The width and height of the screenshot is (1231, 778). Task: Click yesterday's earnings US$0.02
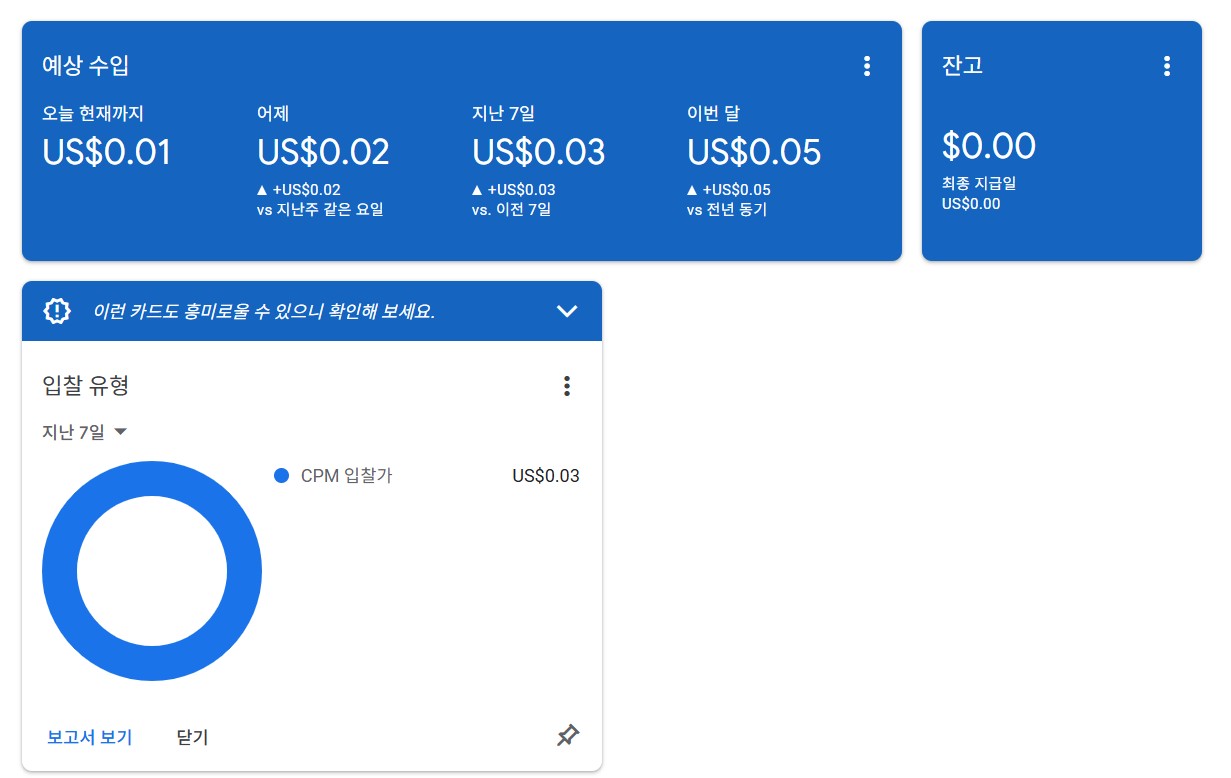coord(323,152)
